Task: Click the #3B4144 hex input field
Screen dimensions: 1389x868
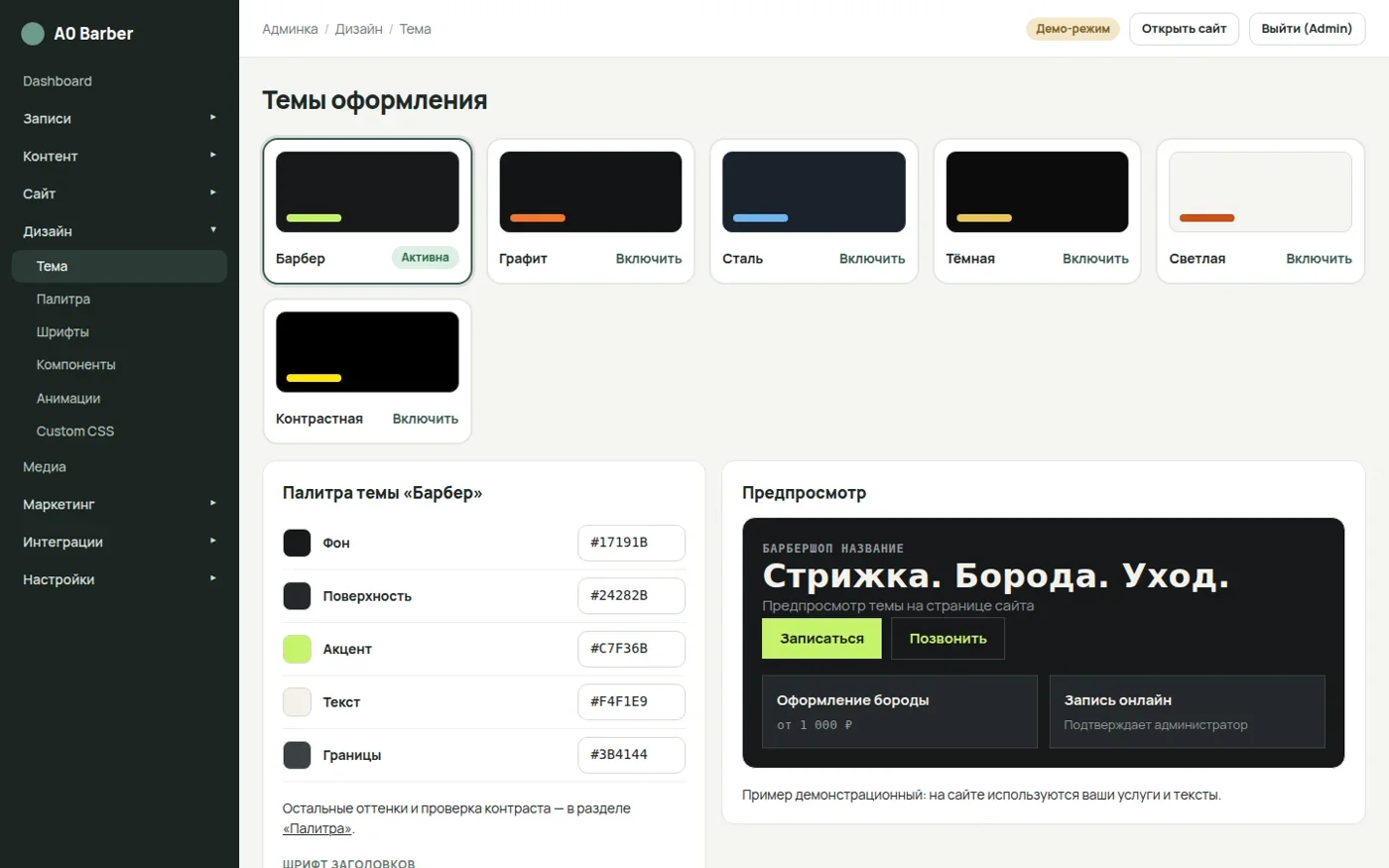Action: [631, 755]
